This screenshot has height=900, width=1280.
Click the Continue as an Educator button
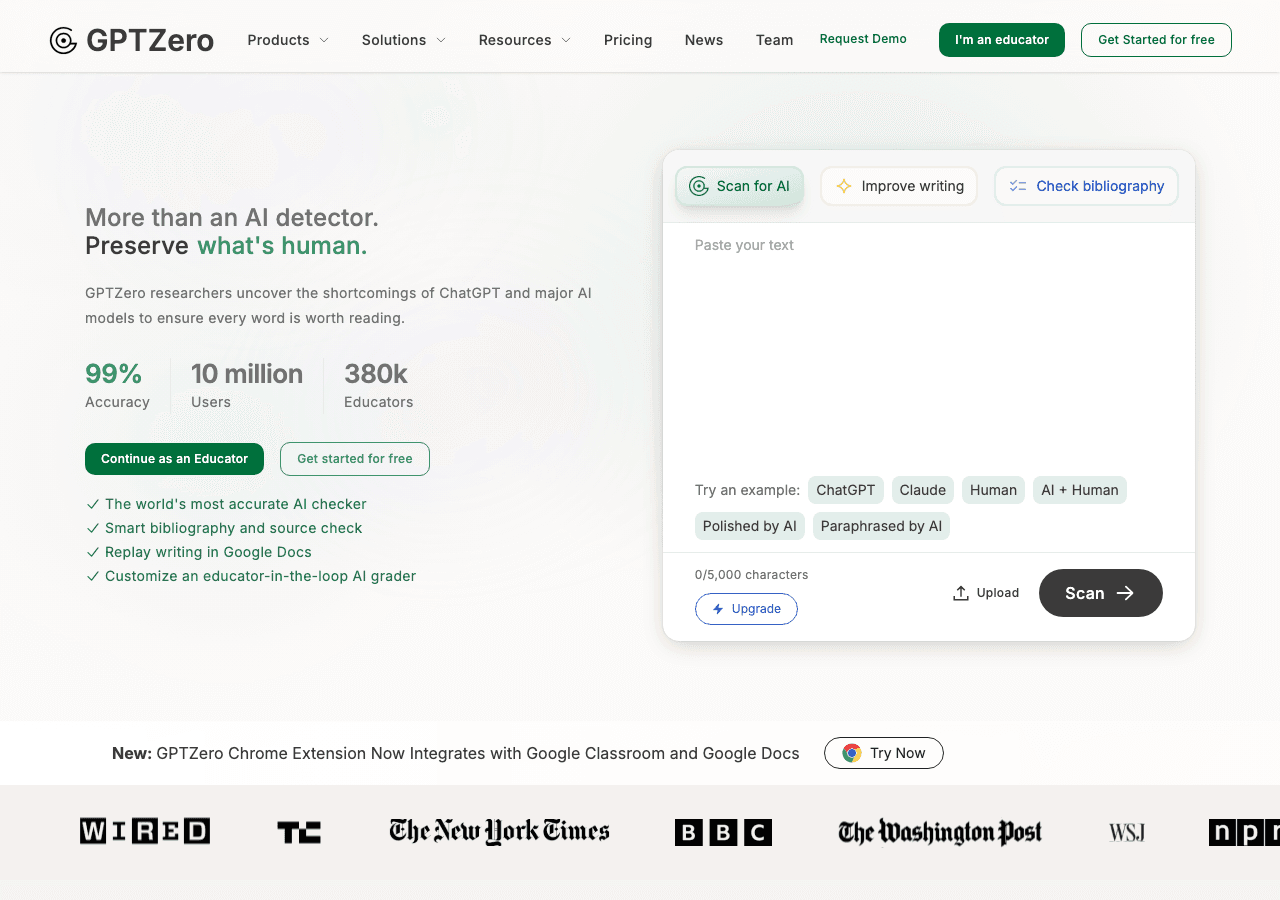[x=174, y=458]
